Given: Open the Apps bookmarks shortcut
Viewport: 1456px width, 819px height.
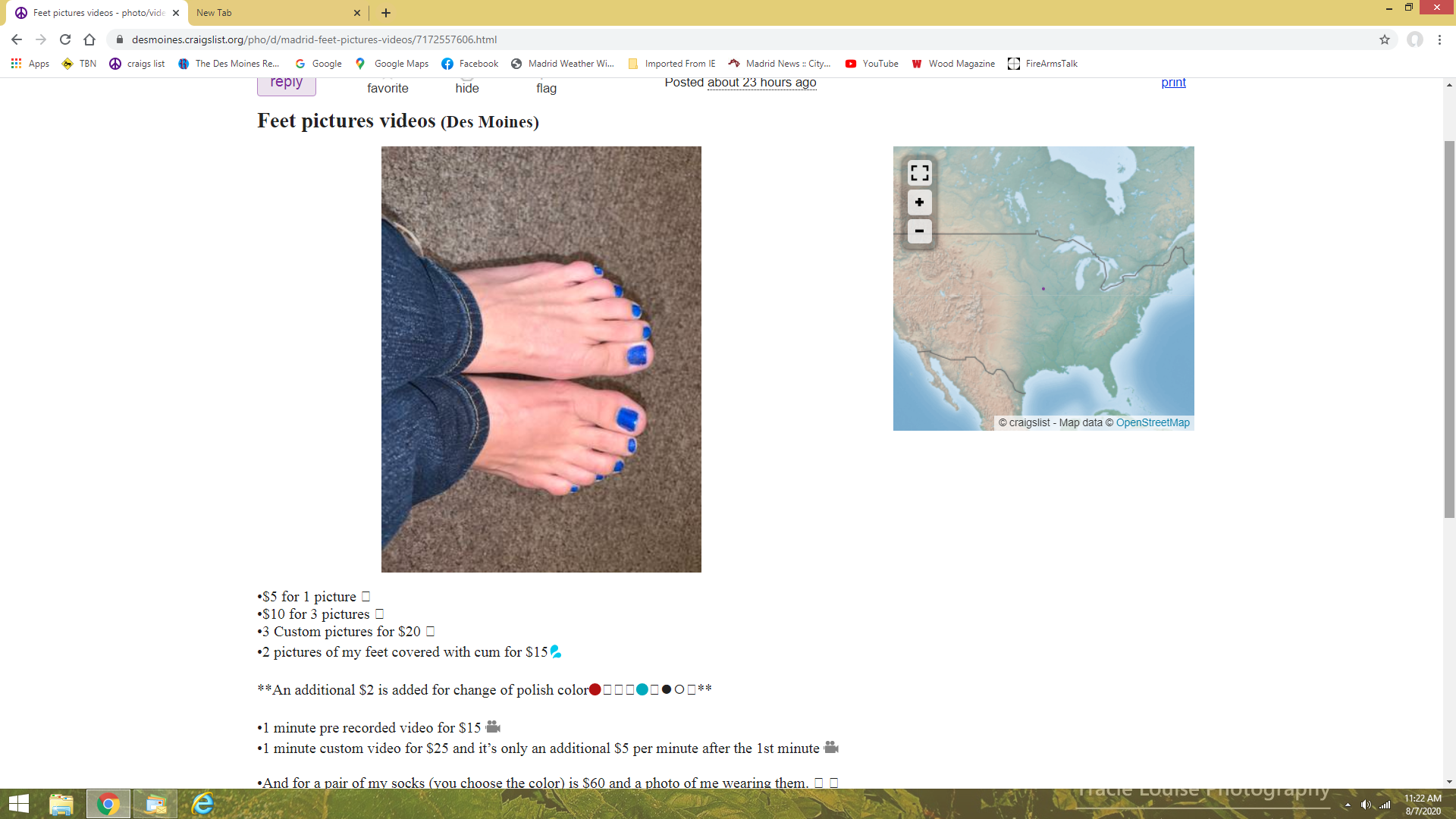Looking at the screenshot, I should click(30, 64).
